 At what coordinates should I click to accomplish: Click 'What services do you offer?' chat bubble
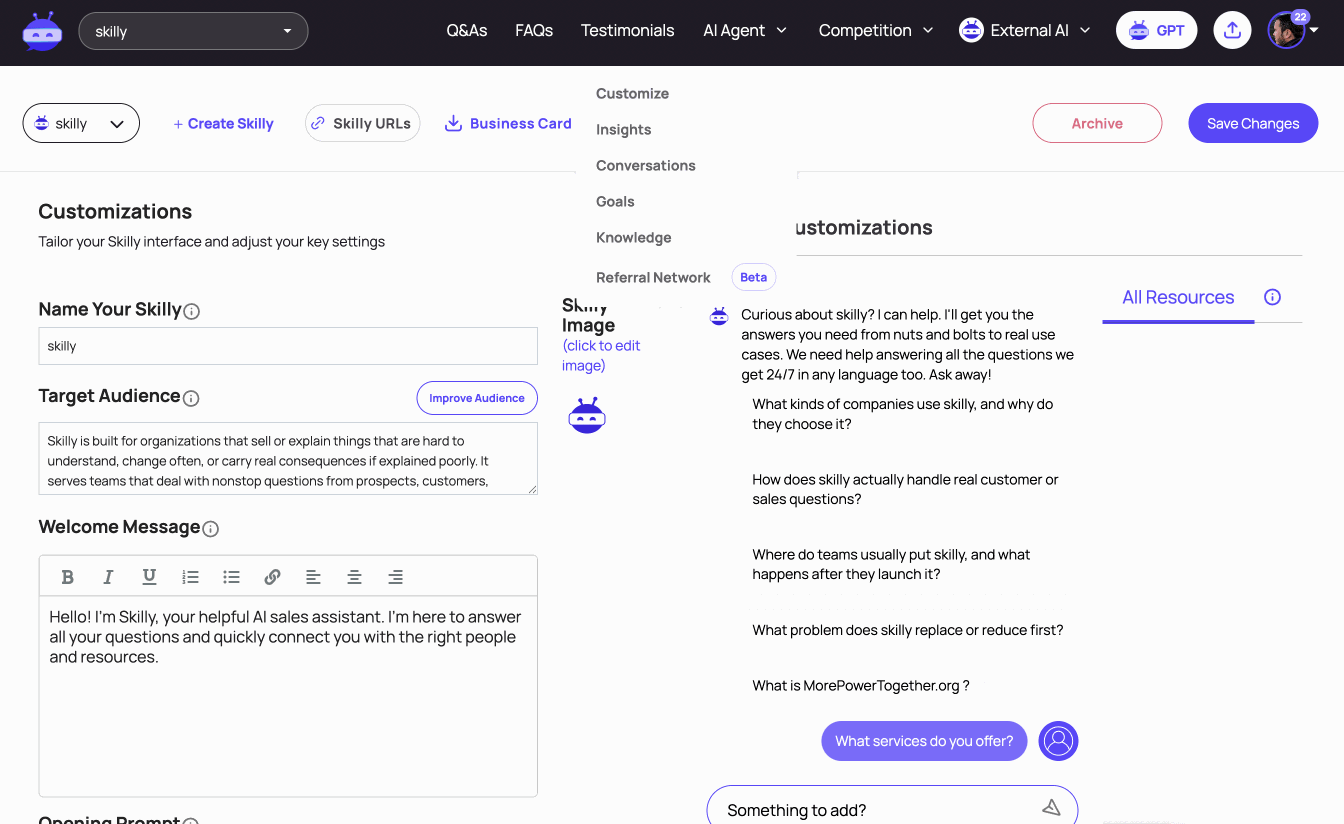point(924,741)
